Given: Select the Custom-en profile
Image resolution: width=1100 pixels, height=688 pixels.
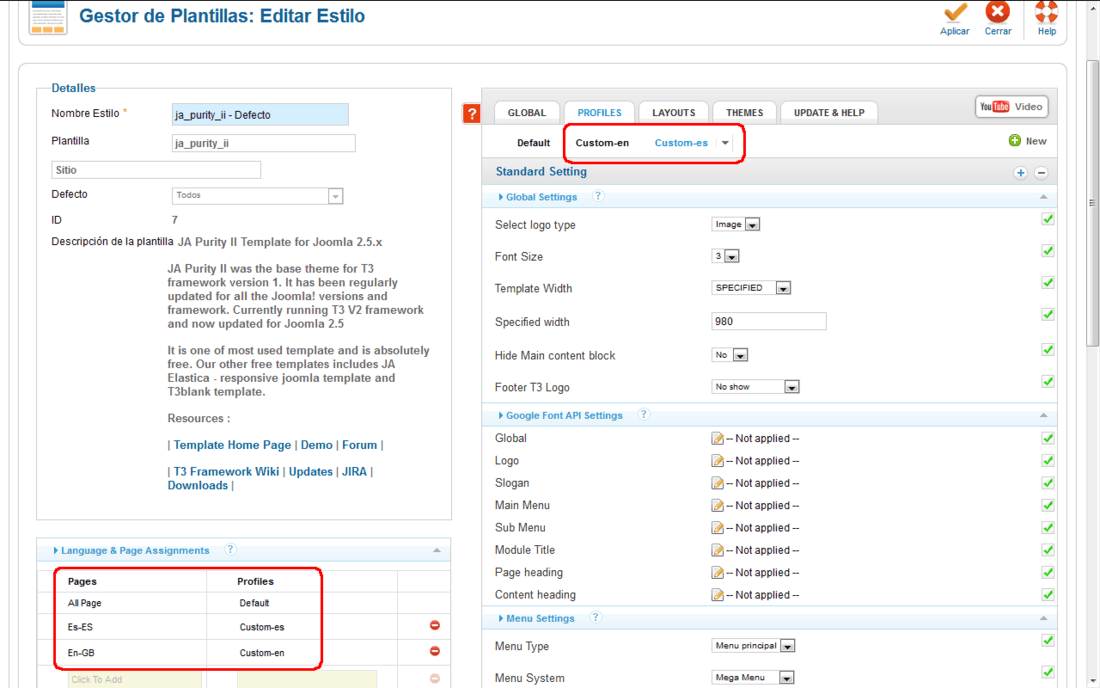Looking at the screenshot, I should click(602, 143).
